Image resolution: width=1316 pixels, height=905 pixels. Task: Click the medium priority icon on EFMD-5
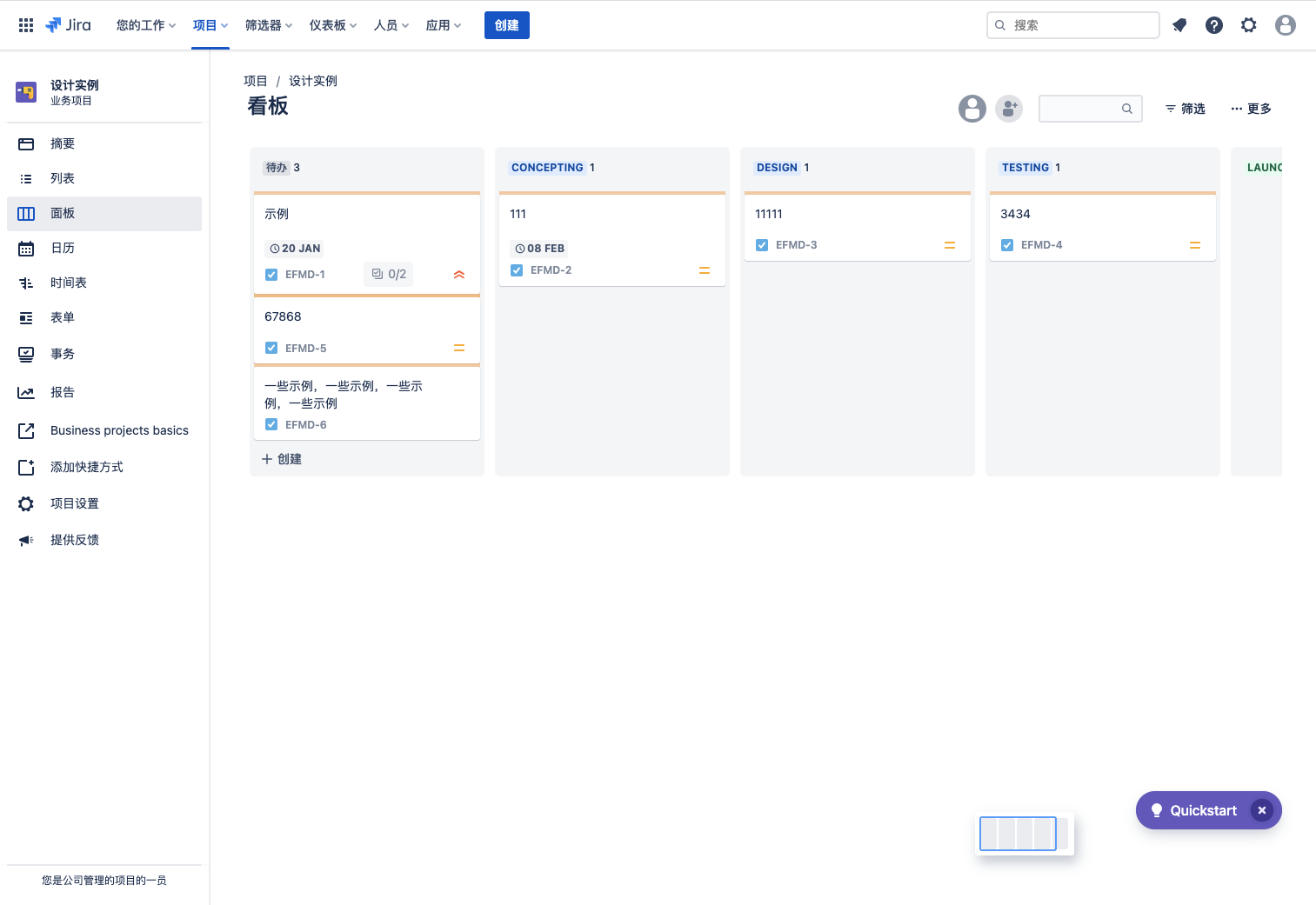[x=459, y=348]
